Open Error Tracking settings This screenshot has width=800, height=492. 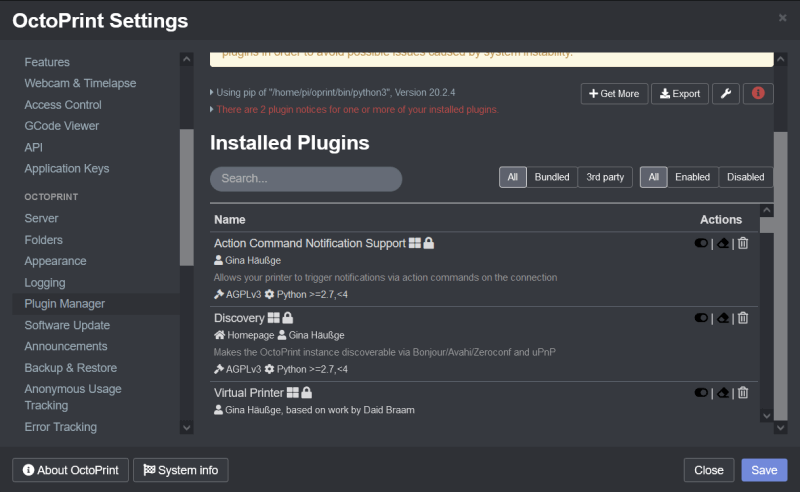click(x=60, y=427)
